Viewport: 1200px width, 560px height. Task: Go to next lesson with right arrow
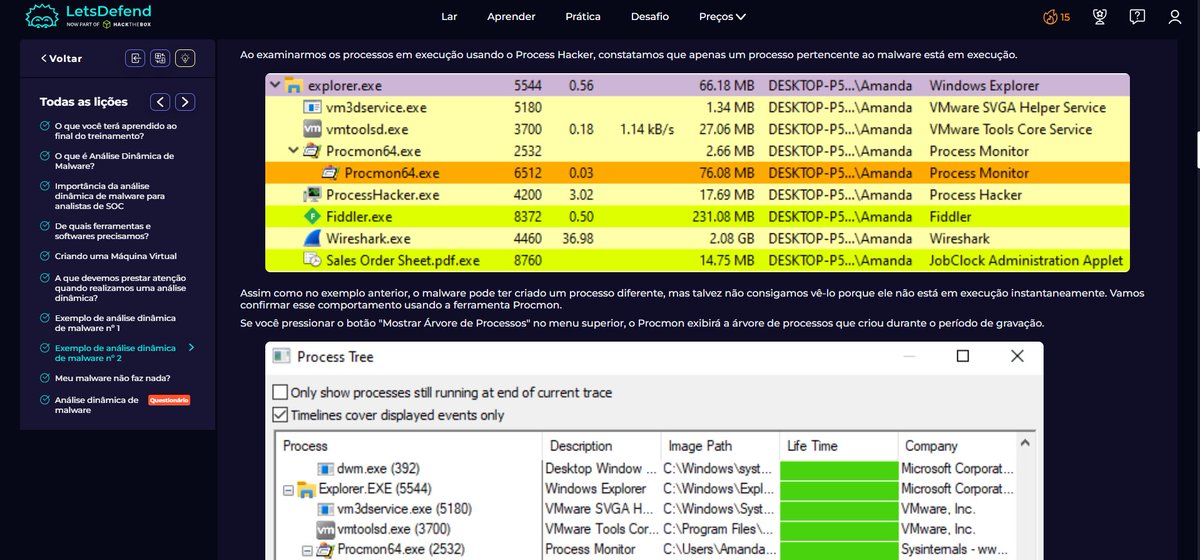pos(185,102)
